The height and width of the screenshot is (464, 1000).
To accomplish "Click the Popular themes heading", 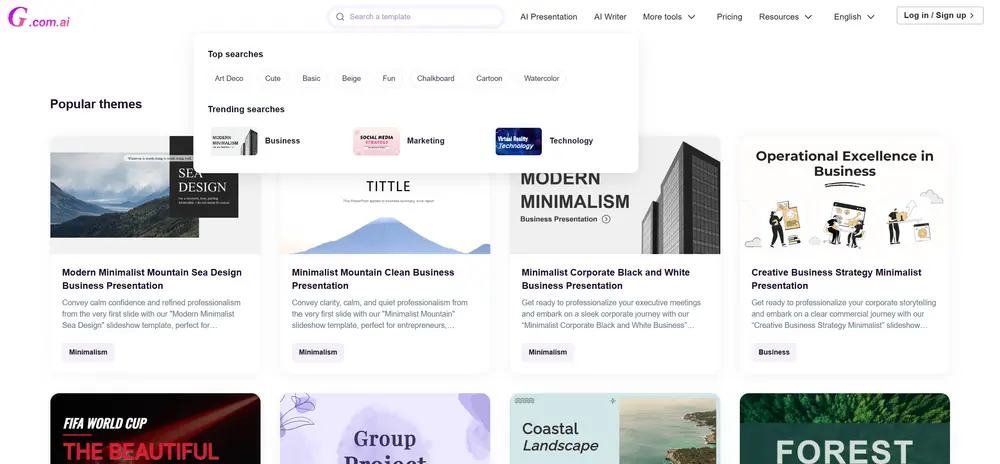I will point(96,105).
